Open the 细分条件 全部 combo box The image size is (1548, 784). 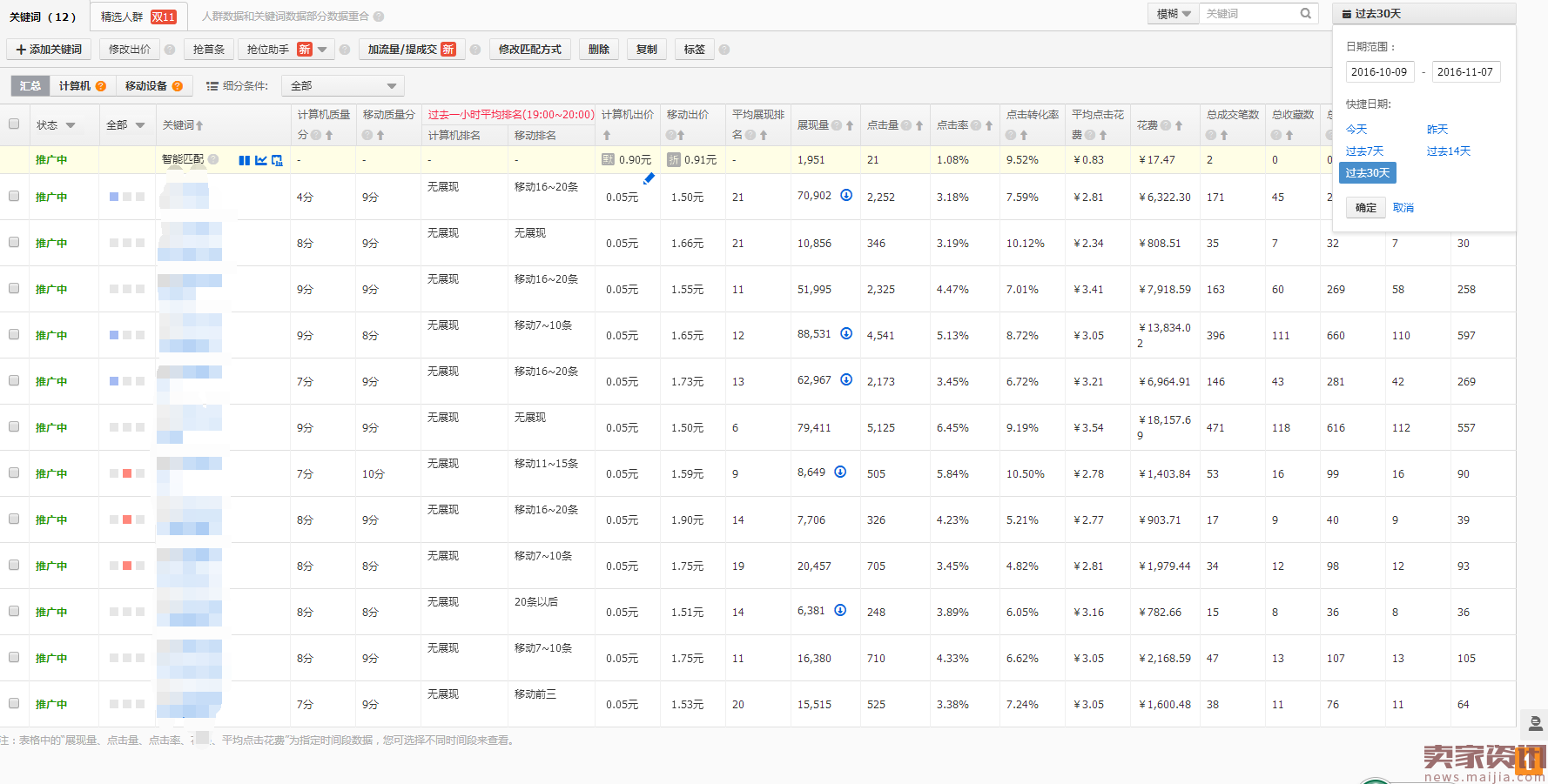click(343, 86)
